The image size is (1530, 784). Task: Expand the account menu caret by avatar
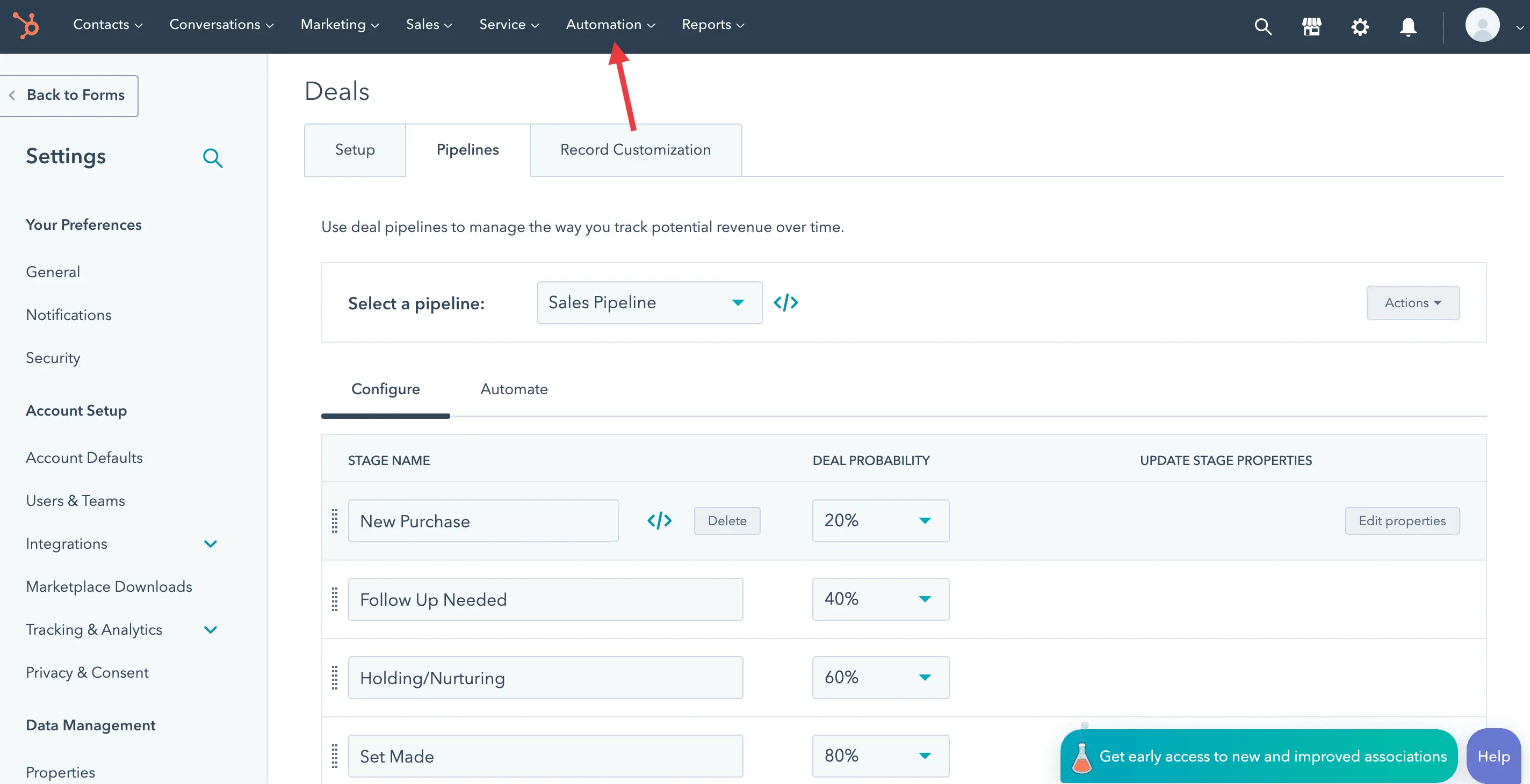click(1519, 27)
